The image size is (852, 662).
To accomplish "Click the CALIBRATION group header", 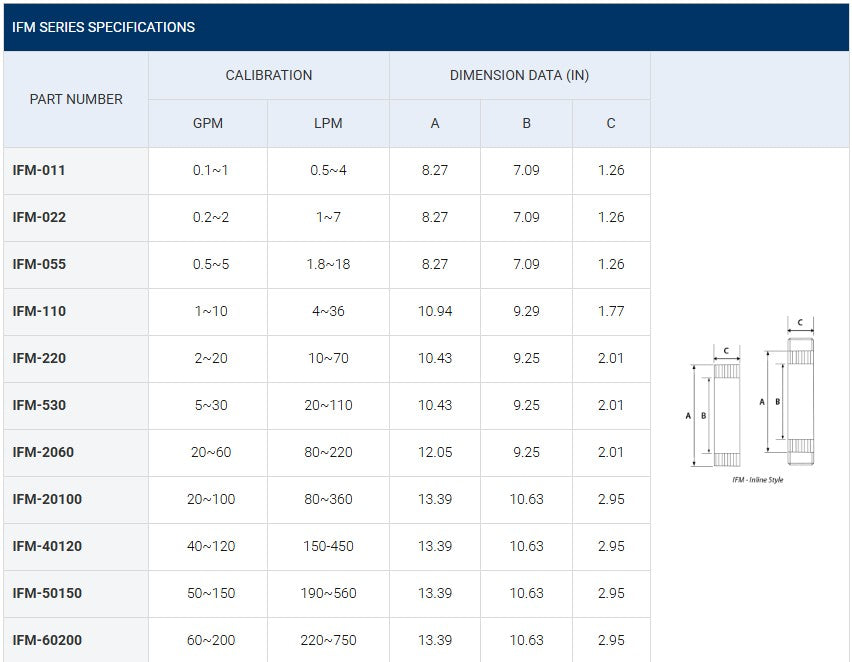I will click(x=269, y=75).
